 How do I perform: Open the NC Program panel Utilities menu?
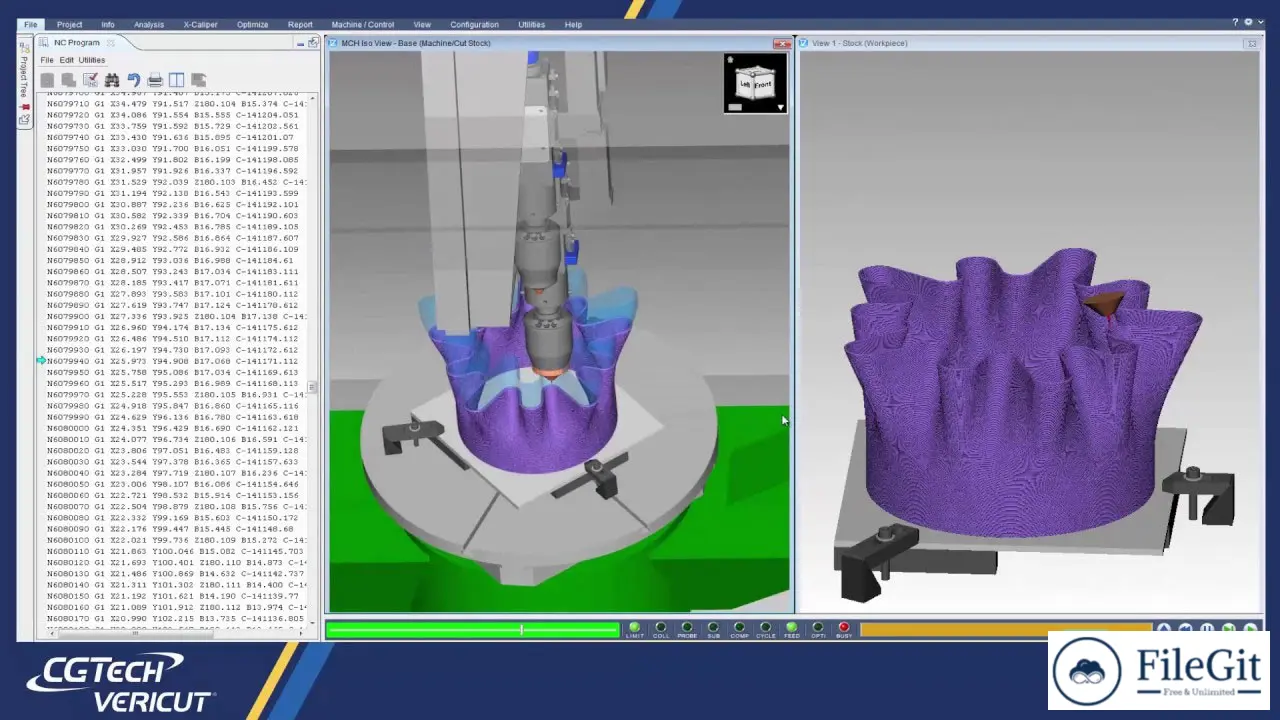click(x=91, y=60)
